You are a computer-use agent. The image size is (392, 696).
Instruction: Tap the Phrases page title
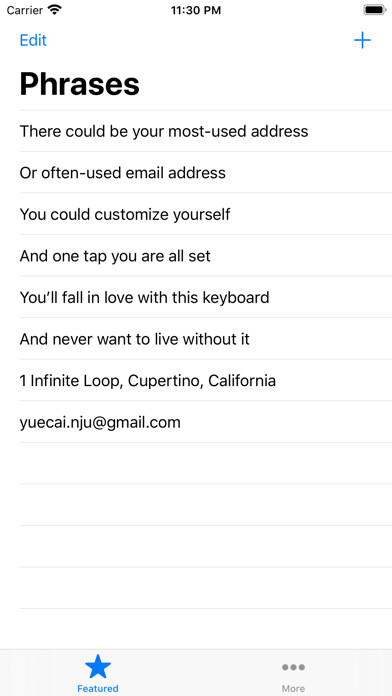tap(79, 84)
